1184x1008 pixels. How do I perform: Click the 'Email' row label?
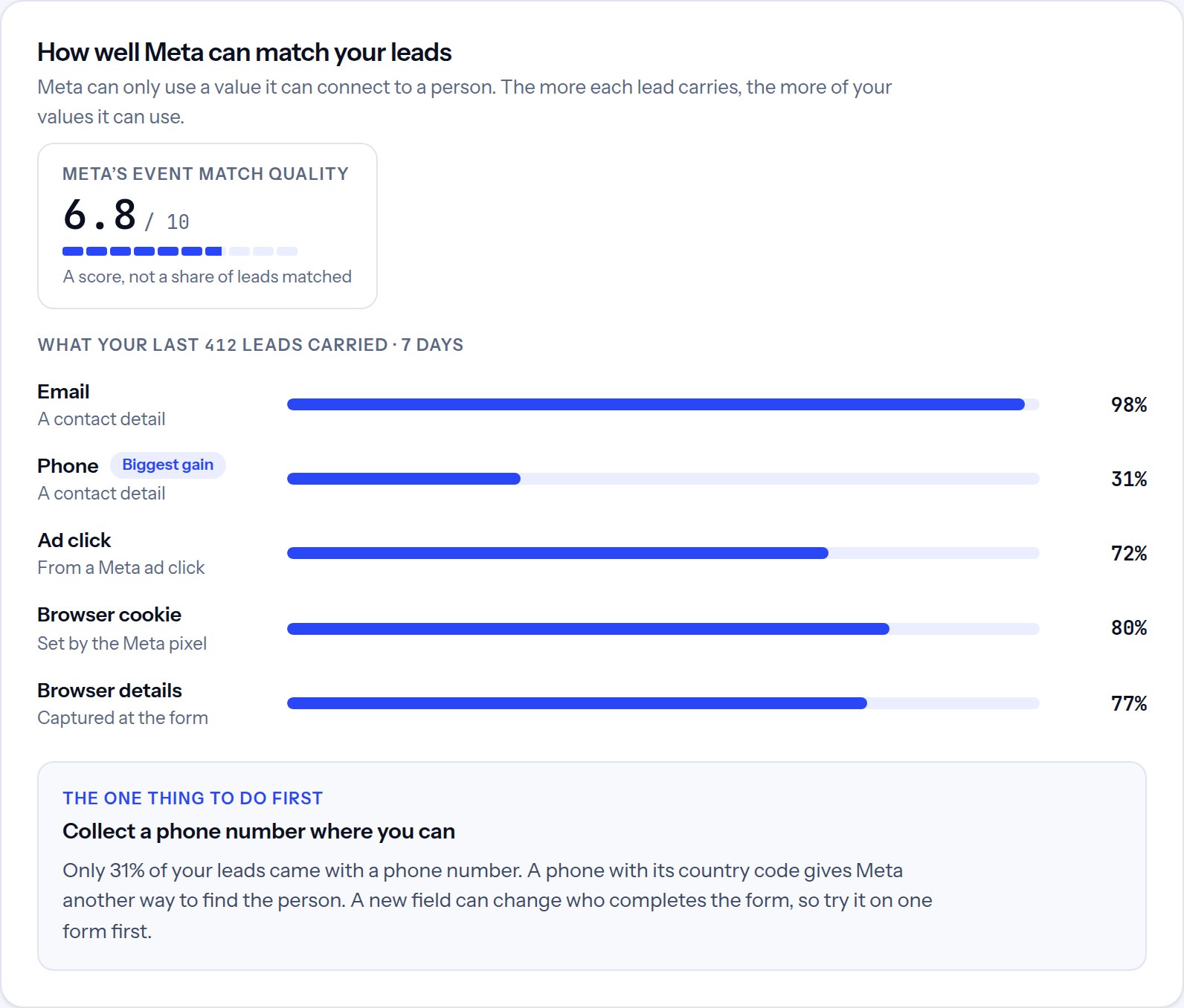(x=63, y=392)
